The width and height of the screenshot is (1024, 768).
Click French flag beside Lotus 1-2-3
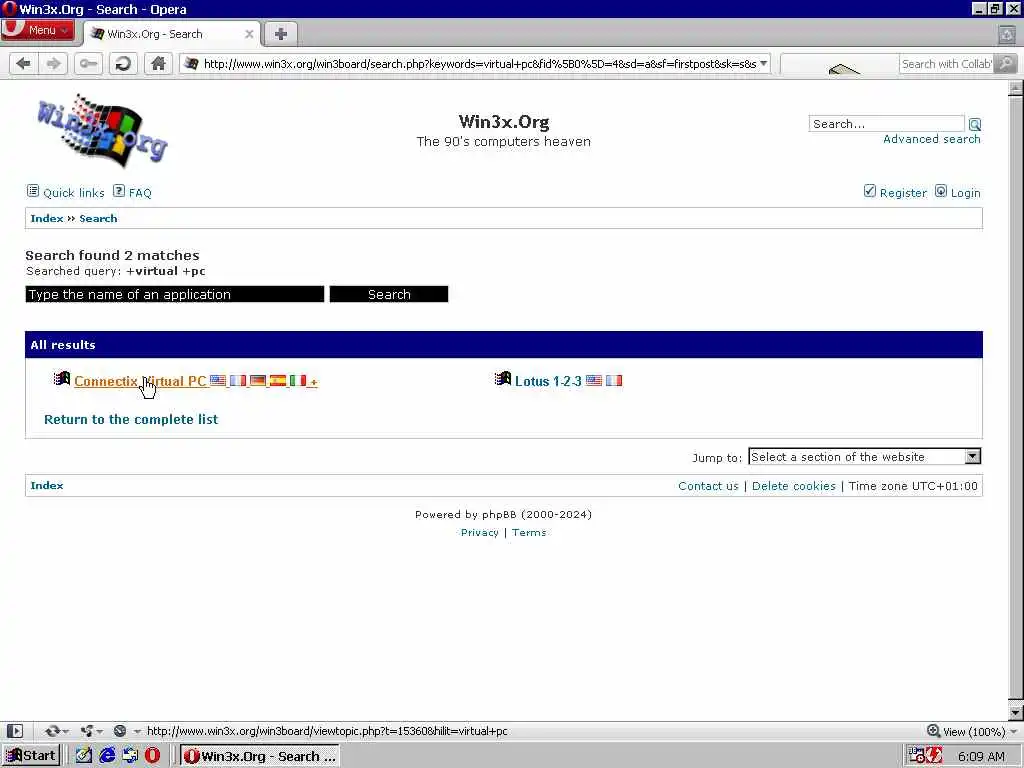614,380
